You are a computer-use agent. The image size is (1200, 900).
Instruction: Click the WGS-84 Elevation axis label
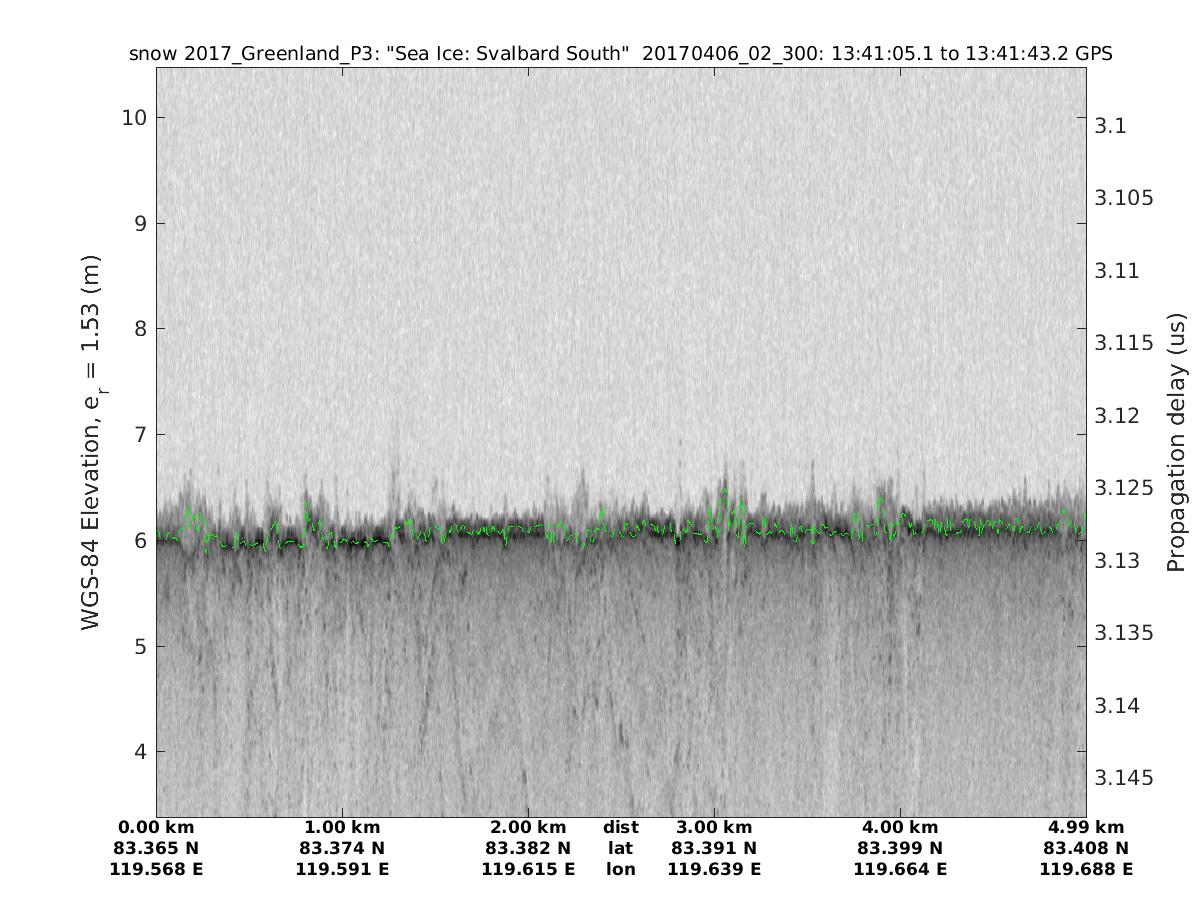click(92, 442)
